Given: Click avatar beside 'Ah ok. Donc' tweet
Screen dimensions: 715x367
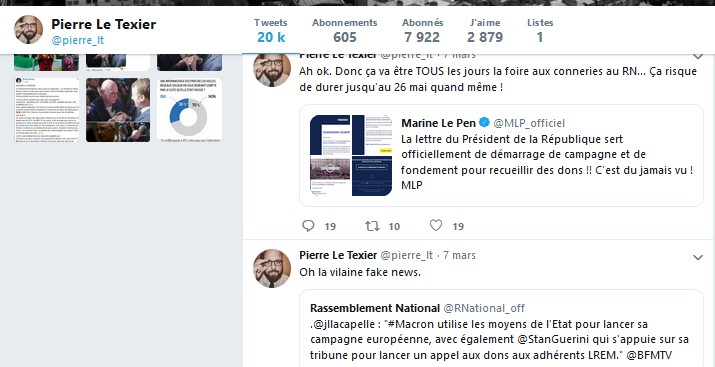Looking at the screenshot, I should pos(272,69).
